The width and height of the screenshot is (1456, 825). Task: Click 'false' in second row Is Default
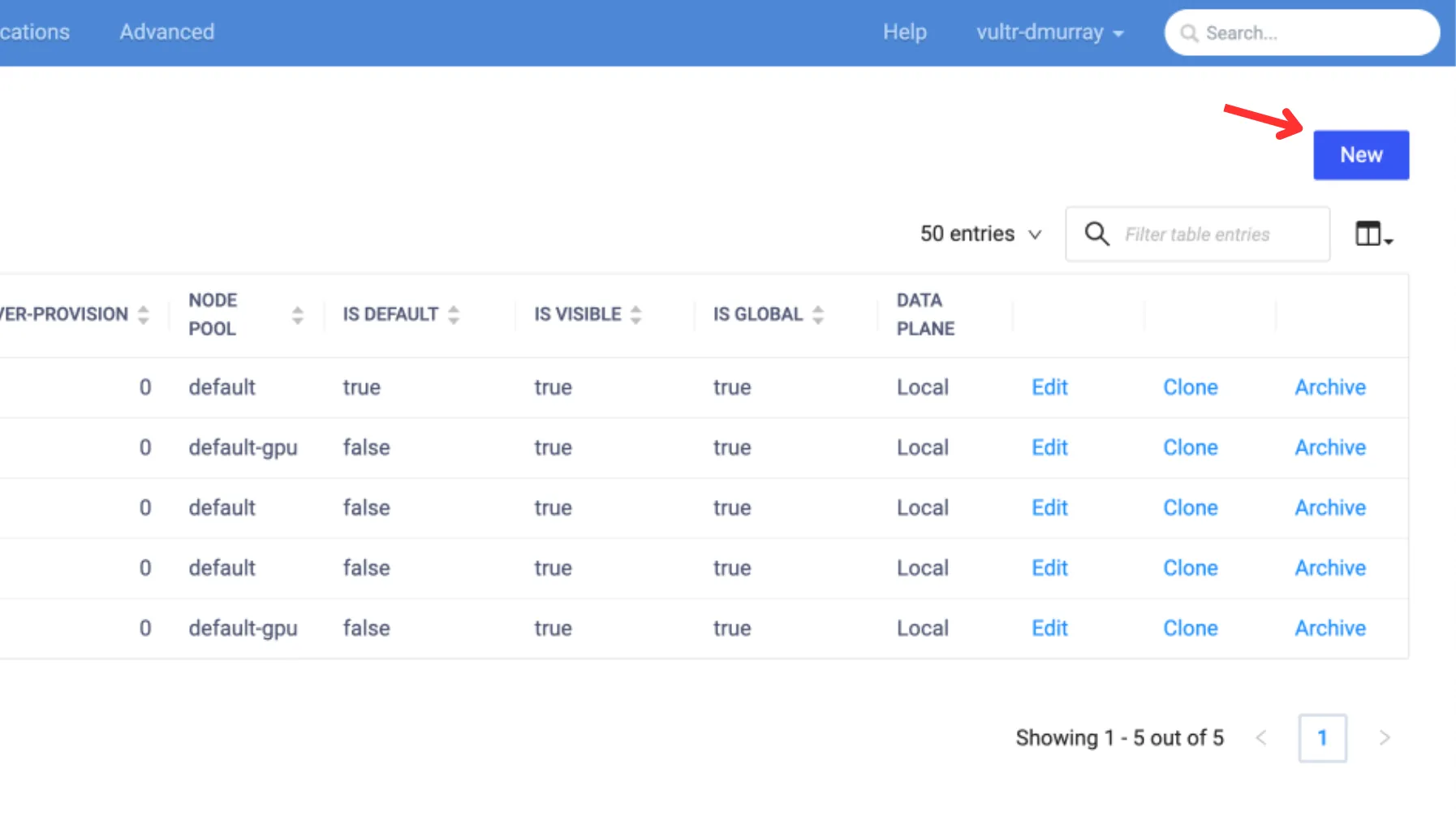tap(366, 447)
